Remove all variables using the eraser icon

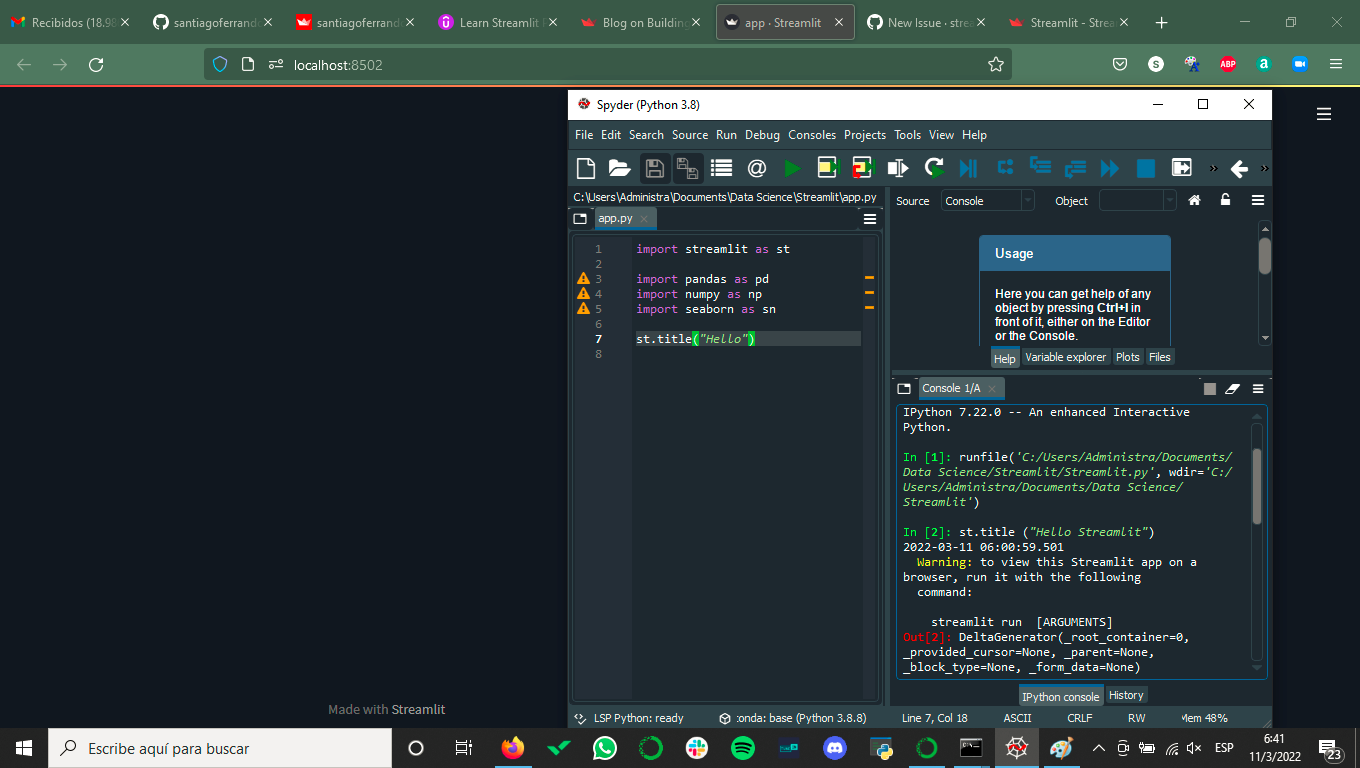click(x=1233, y=388)
